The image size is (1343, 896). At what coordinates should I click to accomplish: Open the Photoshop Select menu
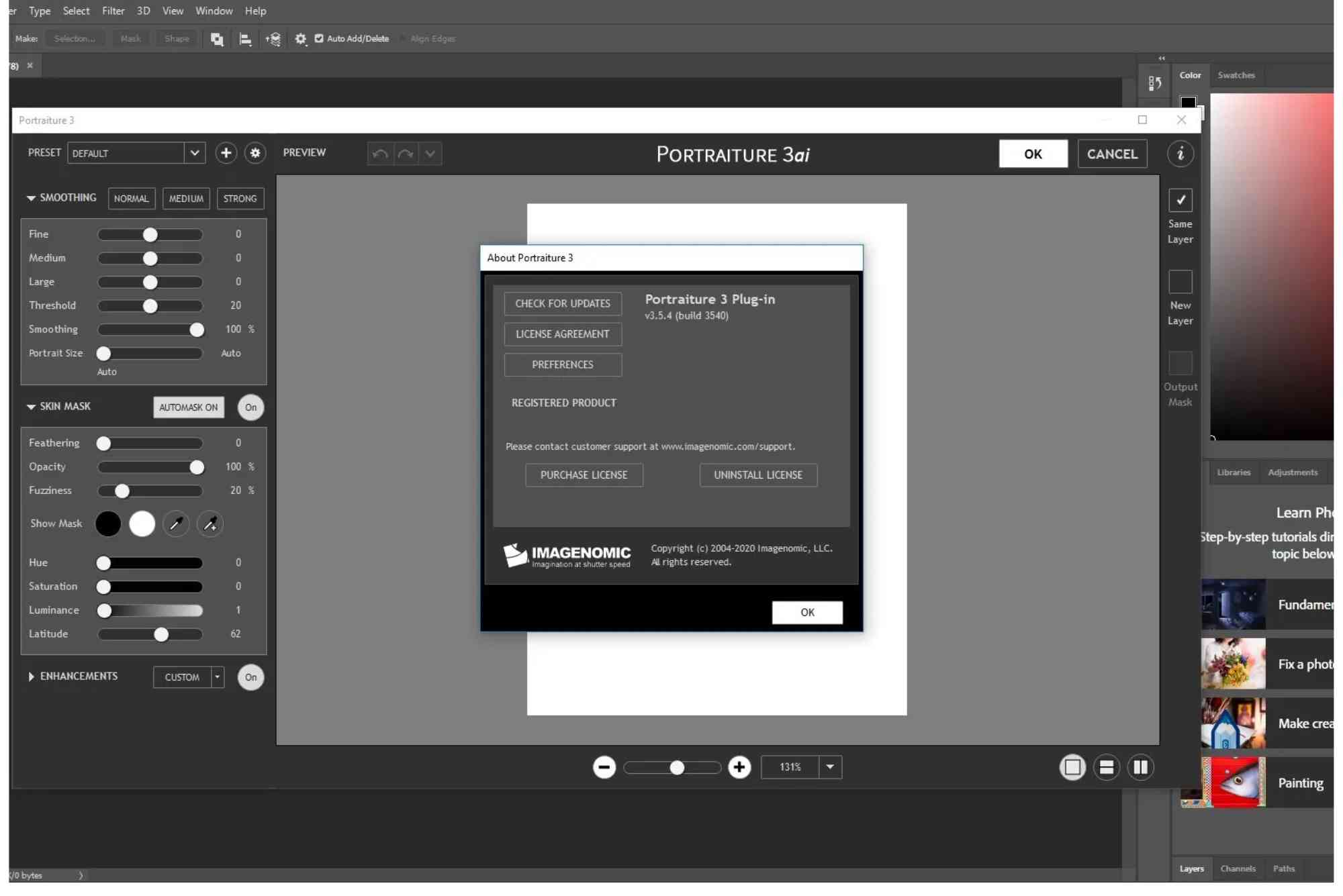click(77, 11)
